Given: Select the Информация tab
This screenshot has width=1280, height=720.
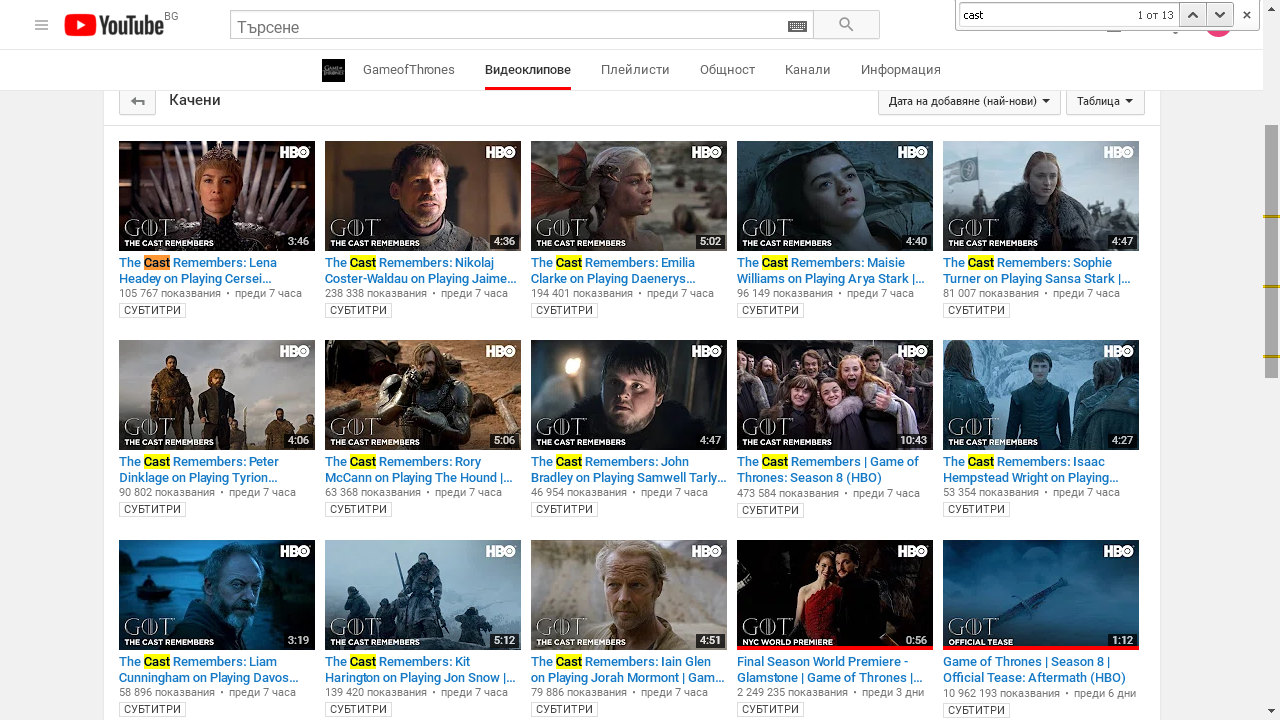Looking at the screenshot, I should [900, 70].
